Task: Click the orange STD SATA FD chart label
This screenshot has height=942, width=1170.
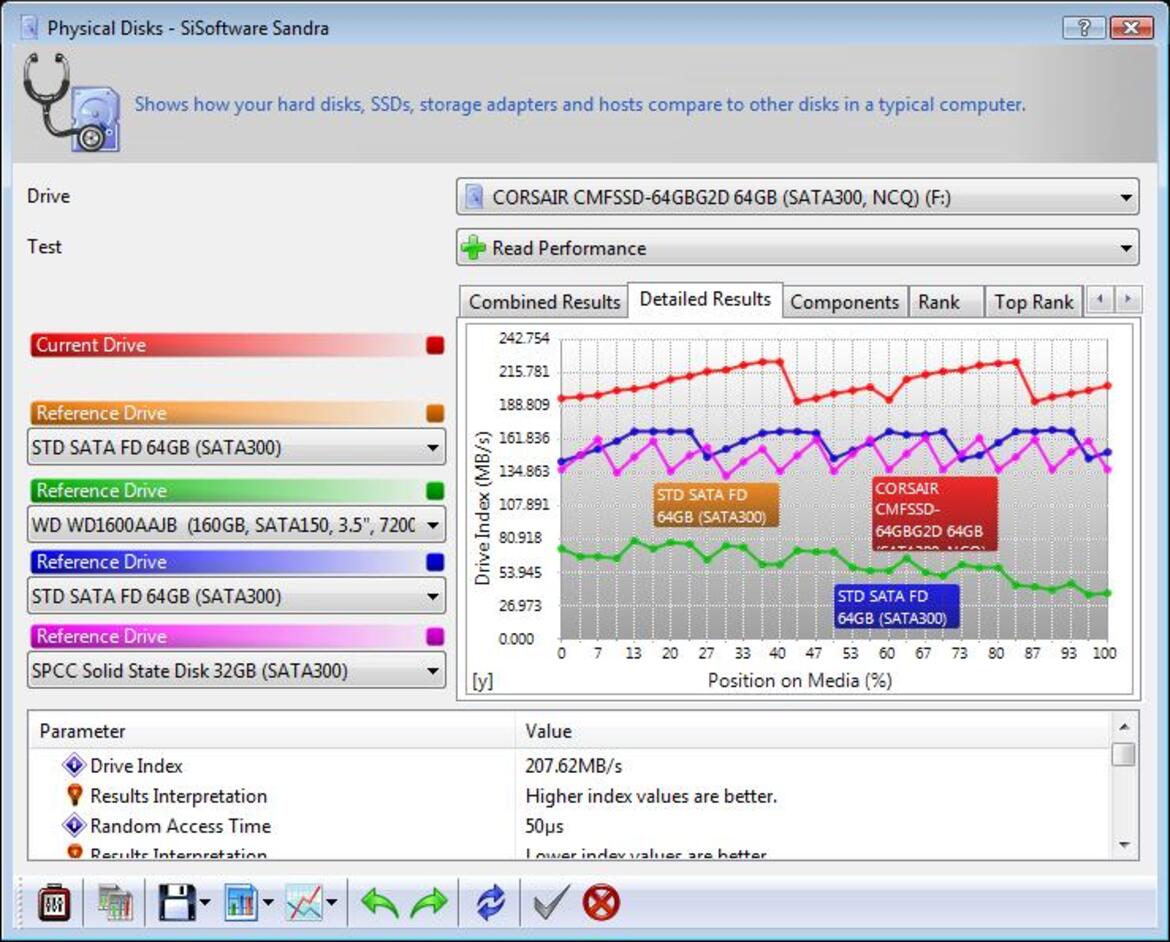Action: pyautogui.click(x=716, y=505)
